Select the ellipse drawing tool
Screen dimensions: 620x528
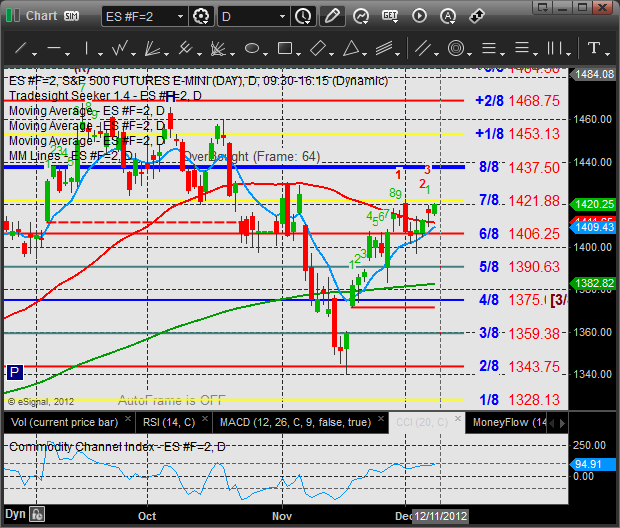pyautogui.click(x=252, y=48)
